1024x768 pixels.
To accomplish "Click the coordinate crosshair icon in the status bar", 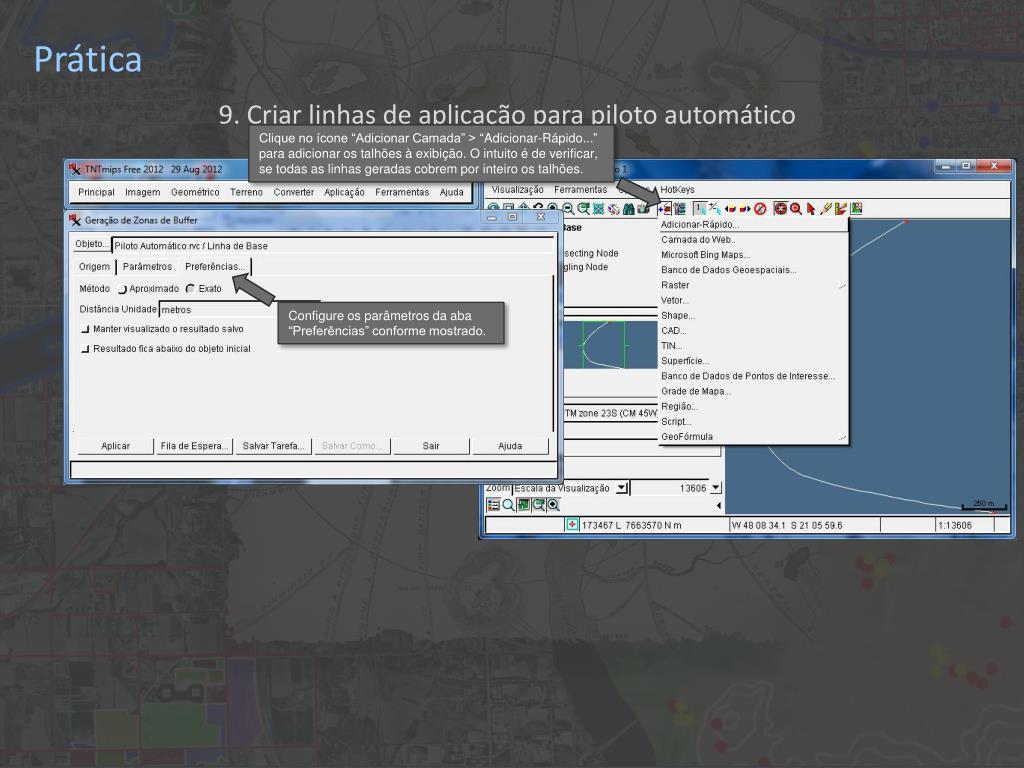I will click(x=572, y=524).
